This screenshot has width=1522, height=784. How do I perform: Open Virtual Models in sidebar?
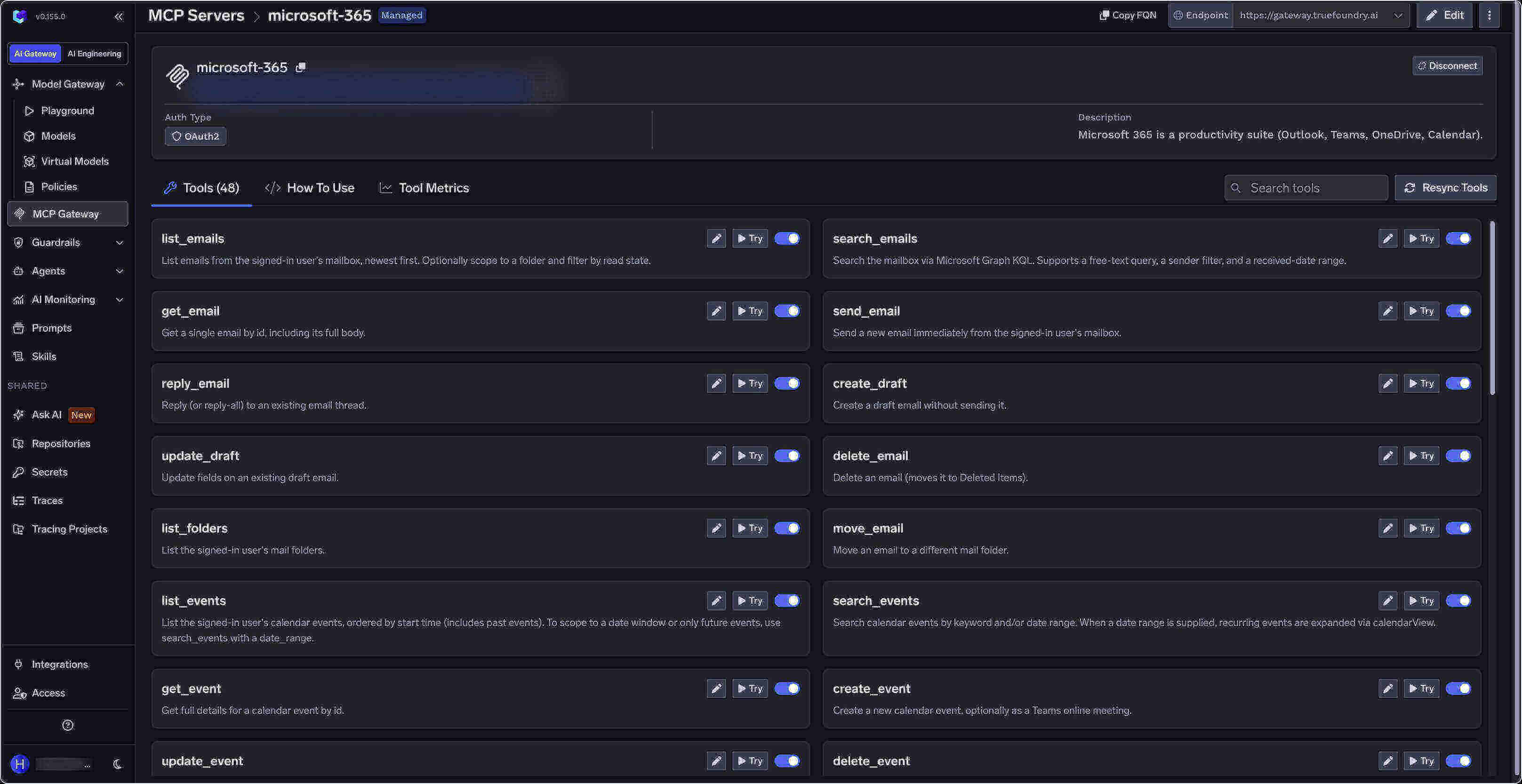point(74,161)
